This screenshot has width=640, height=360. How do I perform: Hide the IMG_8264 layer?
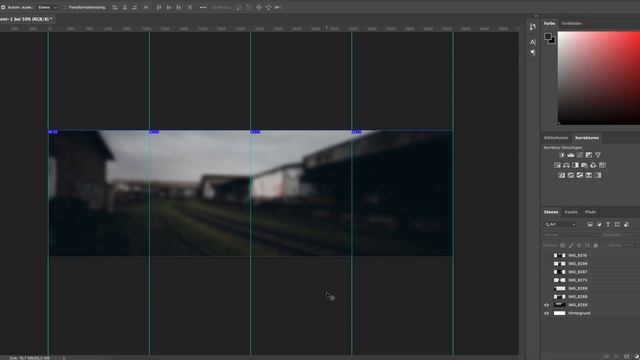(x=547, y=305)
